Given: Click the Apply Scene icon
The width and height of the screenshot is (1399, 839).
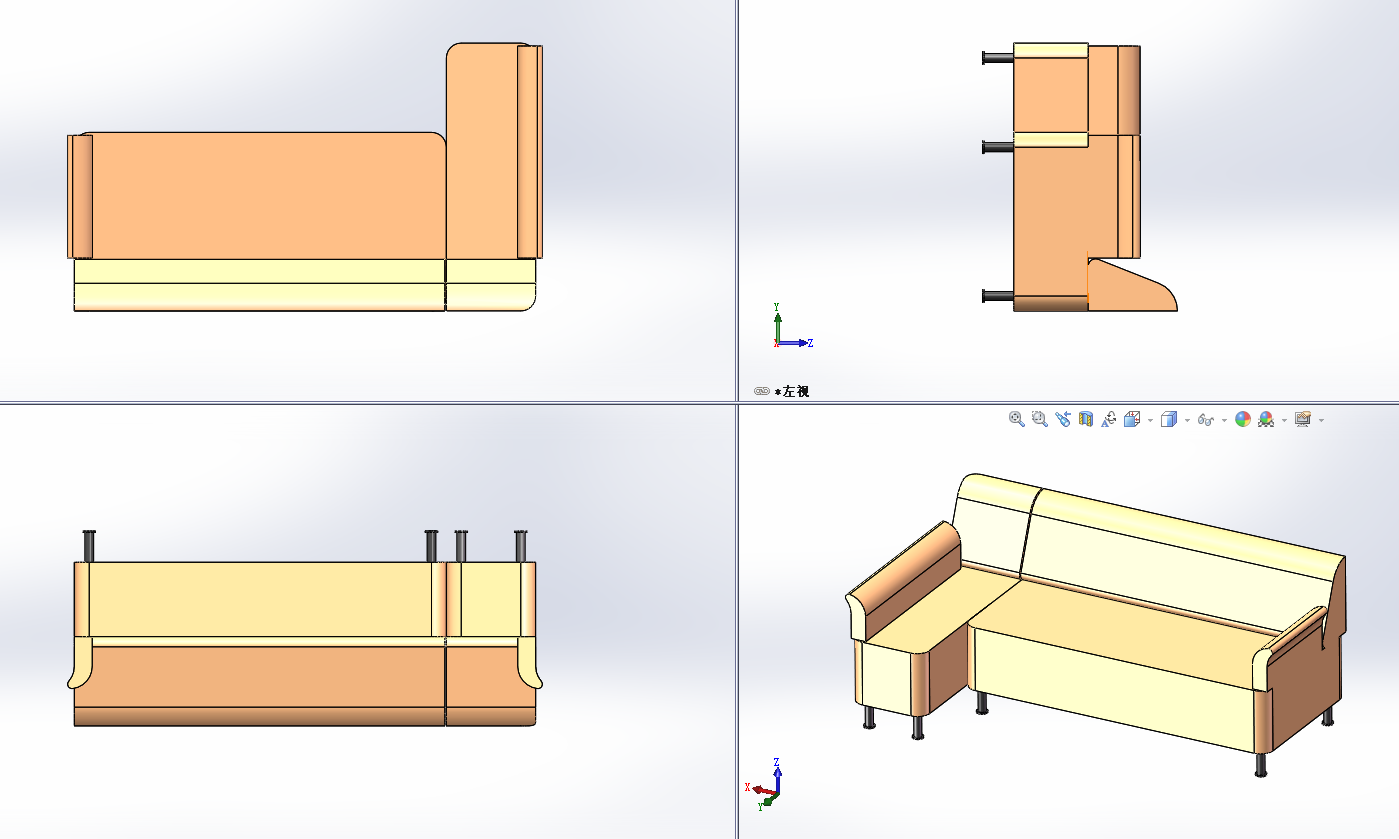Looking at the screenshot, I should tap(1266, 420).
